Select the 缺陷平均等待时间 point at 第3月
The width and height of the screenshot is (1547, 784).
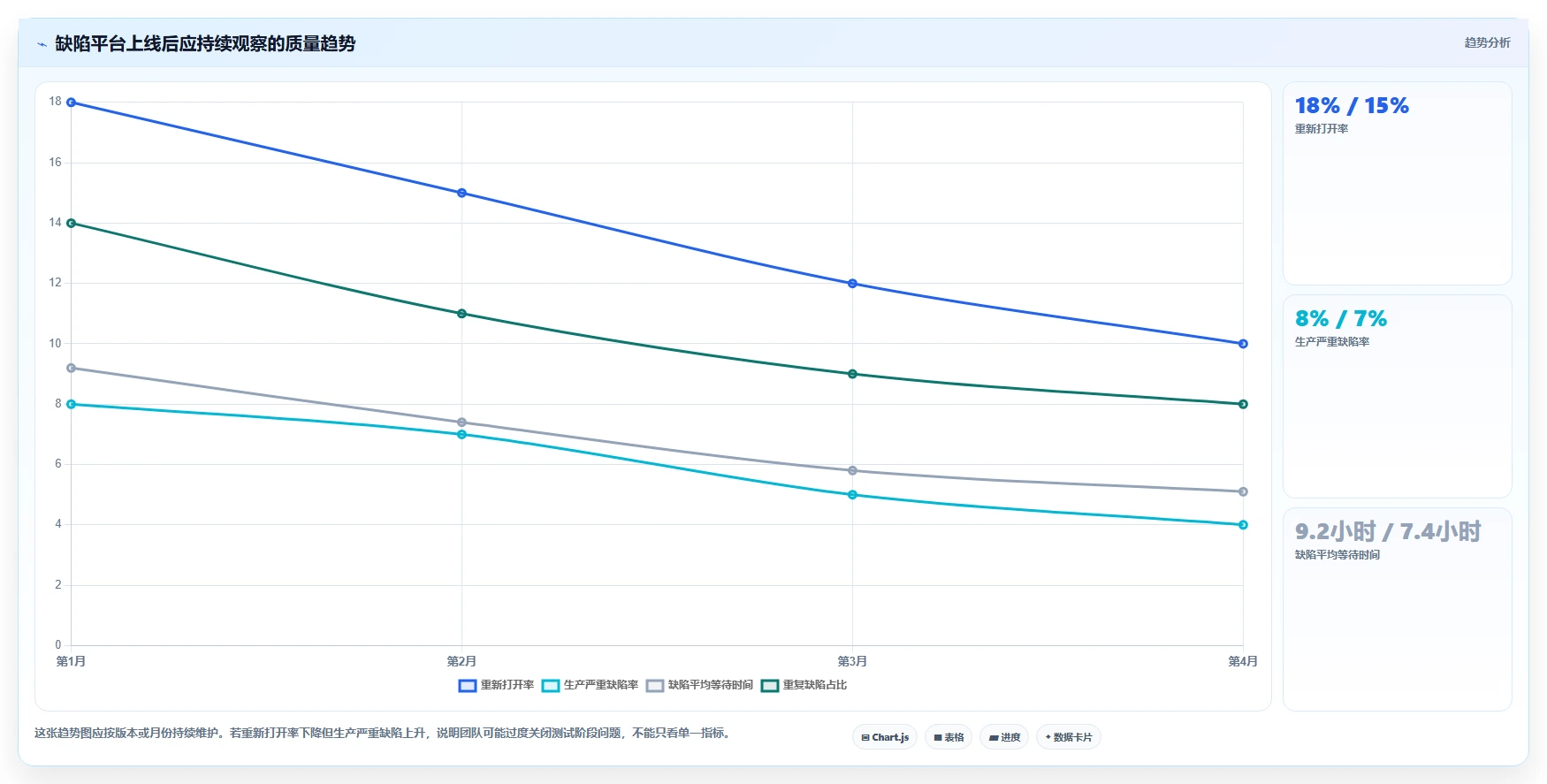point(852,470)
